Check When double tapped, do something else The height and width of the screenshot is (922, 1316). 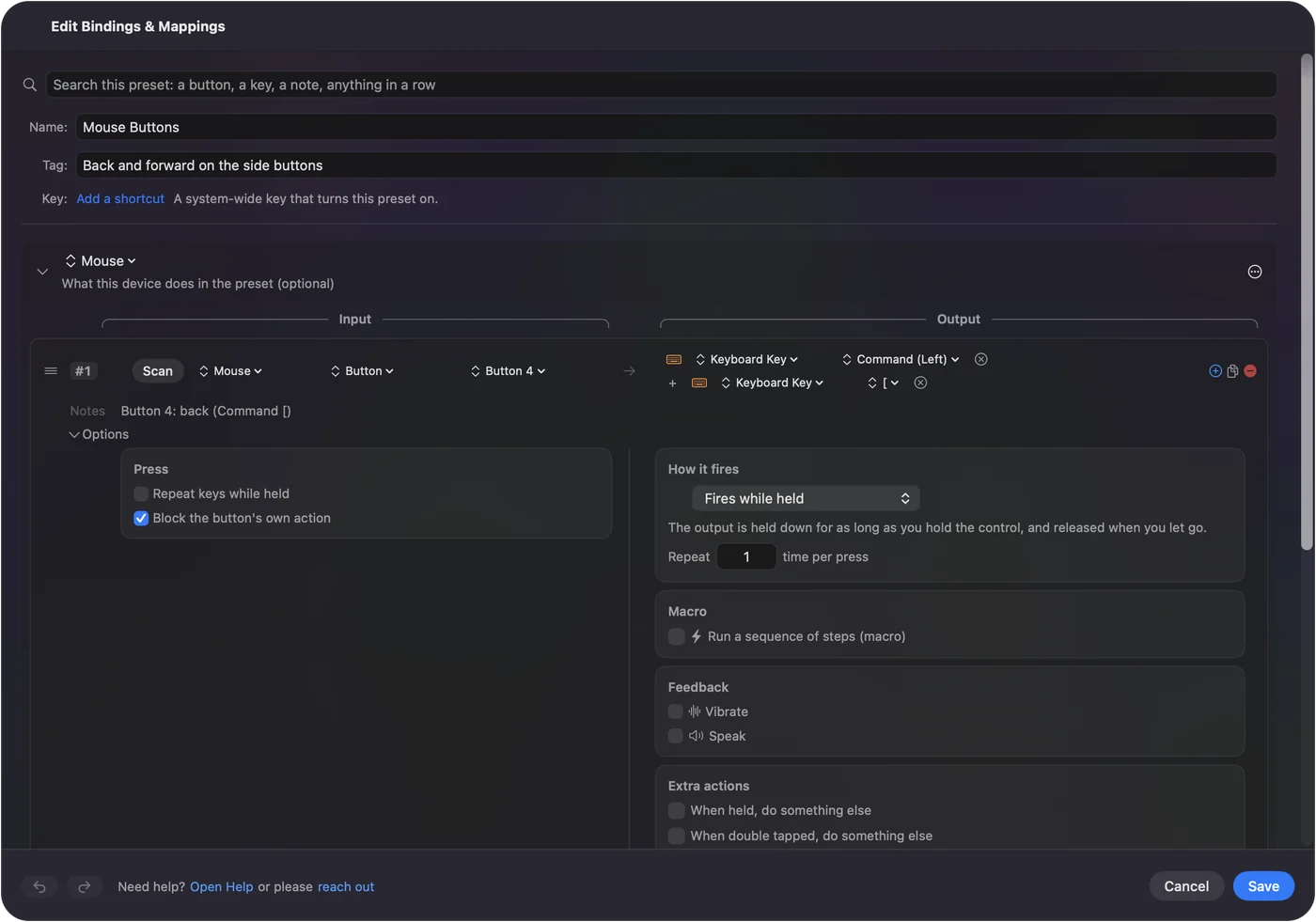676,836
